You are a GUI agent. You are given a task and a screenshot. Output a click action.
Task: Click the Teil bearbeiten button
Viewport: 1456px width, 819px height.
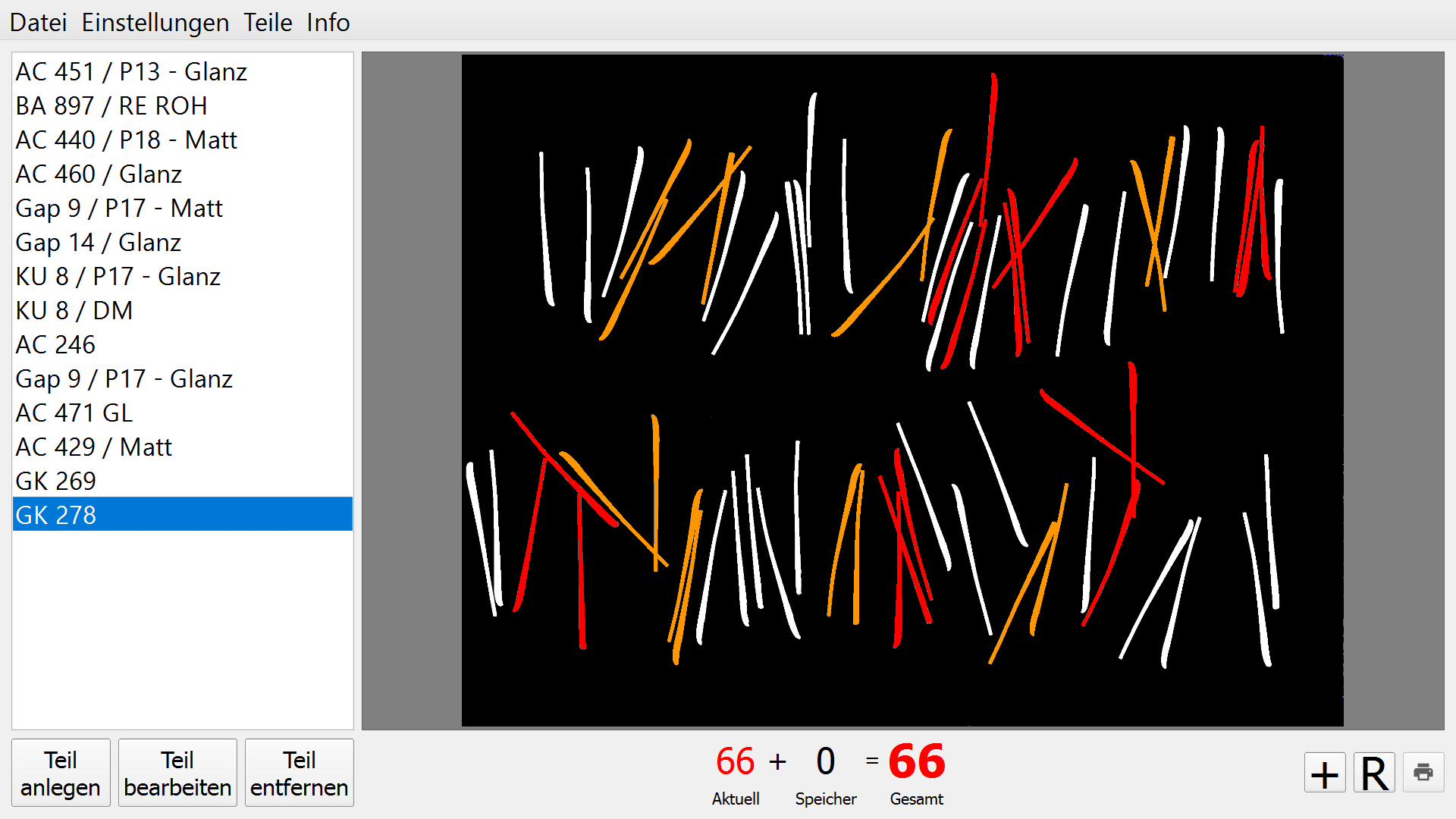(177, 773)
